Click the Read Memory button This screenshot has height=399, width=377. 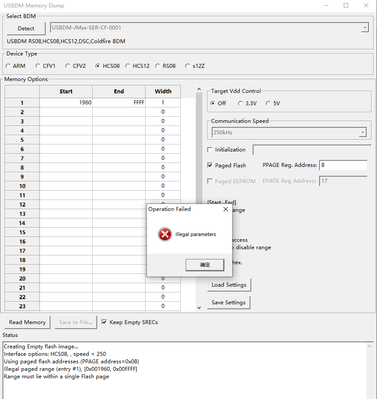pos(27,322)
